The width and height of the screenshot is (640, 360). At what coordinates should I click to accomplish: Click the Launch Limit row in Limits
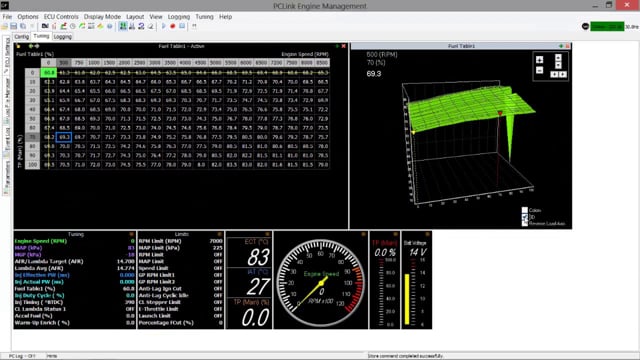[x=181, y=316]
